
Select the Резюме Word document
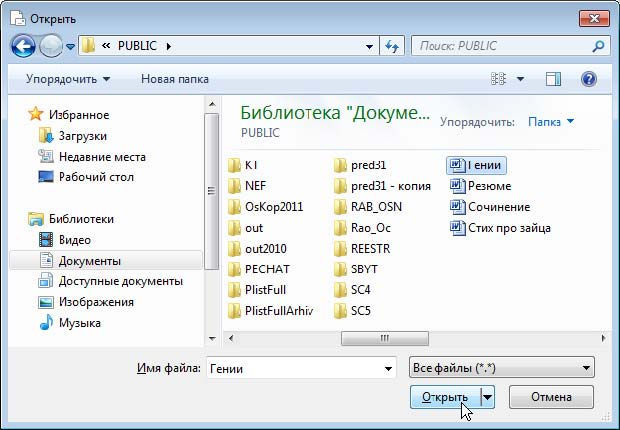coord(480,186)
